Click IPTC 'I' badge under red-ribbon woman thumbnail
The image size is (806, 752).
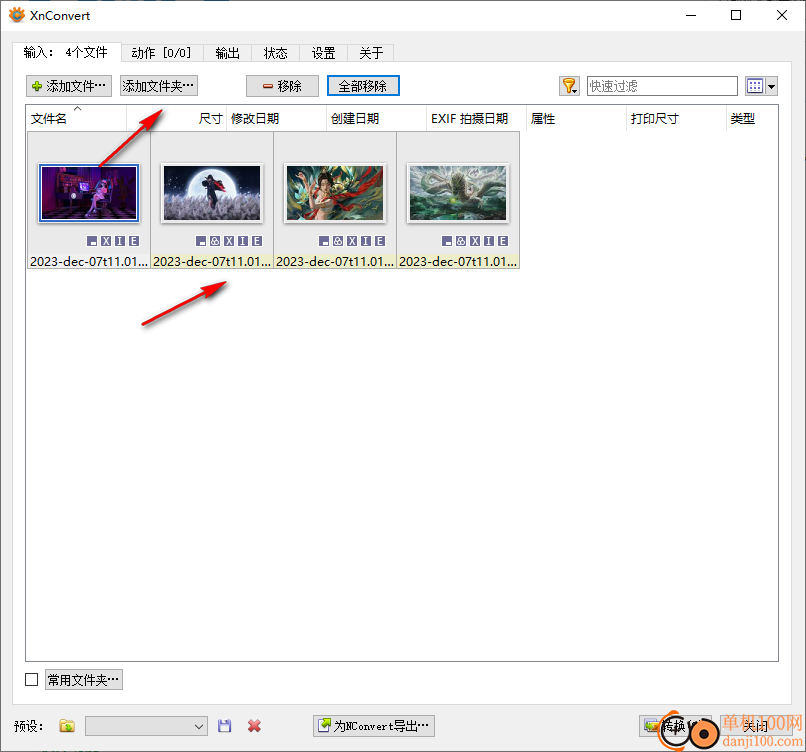click(366, 241)
